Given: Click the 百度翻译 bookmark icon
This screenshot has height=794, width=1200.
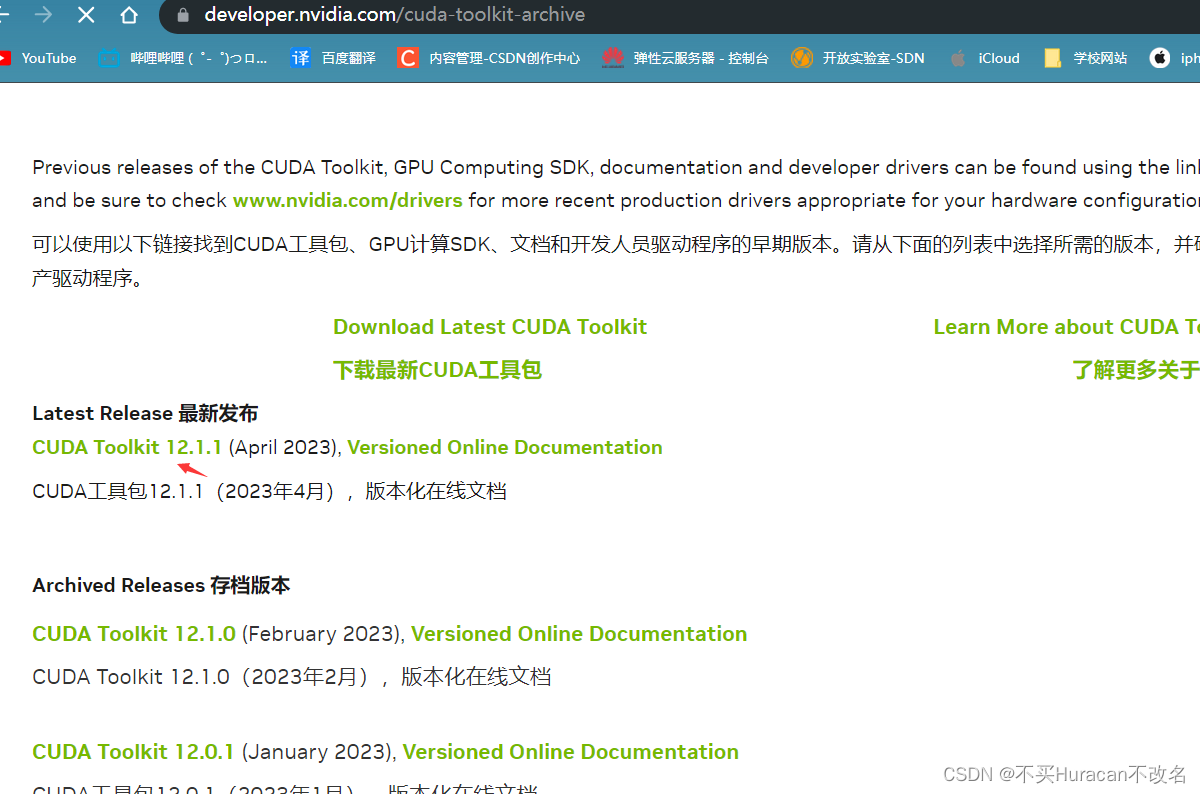Looking at the screenshot, I should [300, 58].
